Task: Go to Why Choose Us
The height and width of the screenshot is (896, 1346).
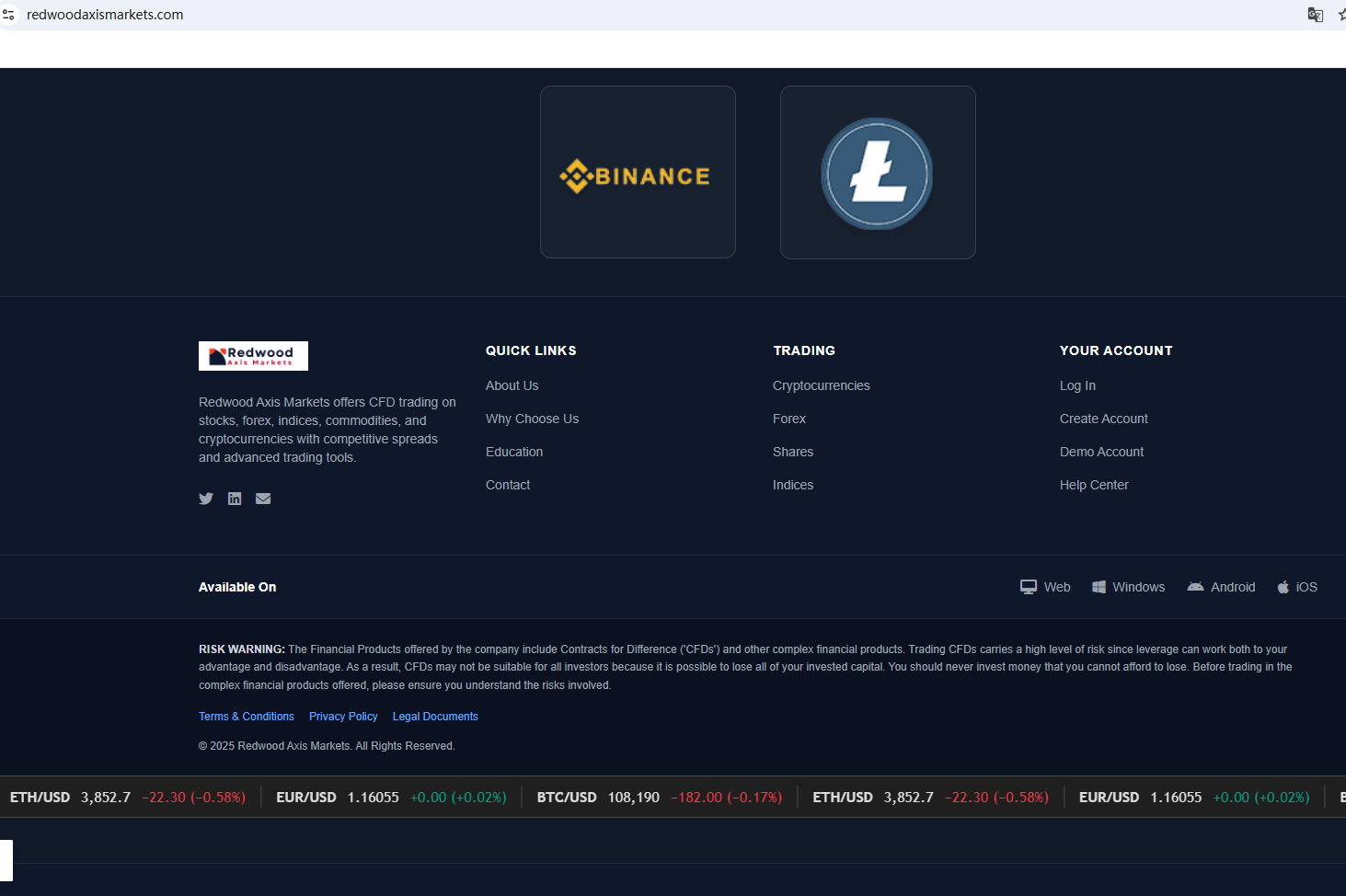Action: 533,419
